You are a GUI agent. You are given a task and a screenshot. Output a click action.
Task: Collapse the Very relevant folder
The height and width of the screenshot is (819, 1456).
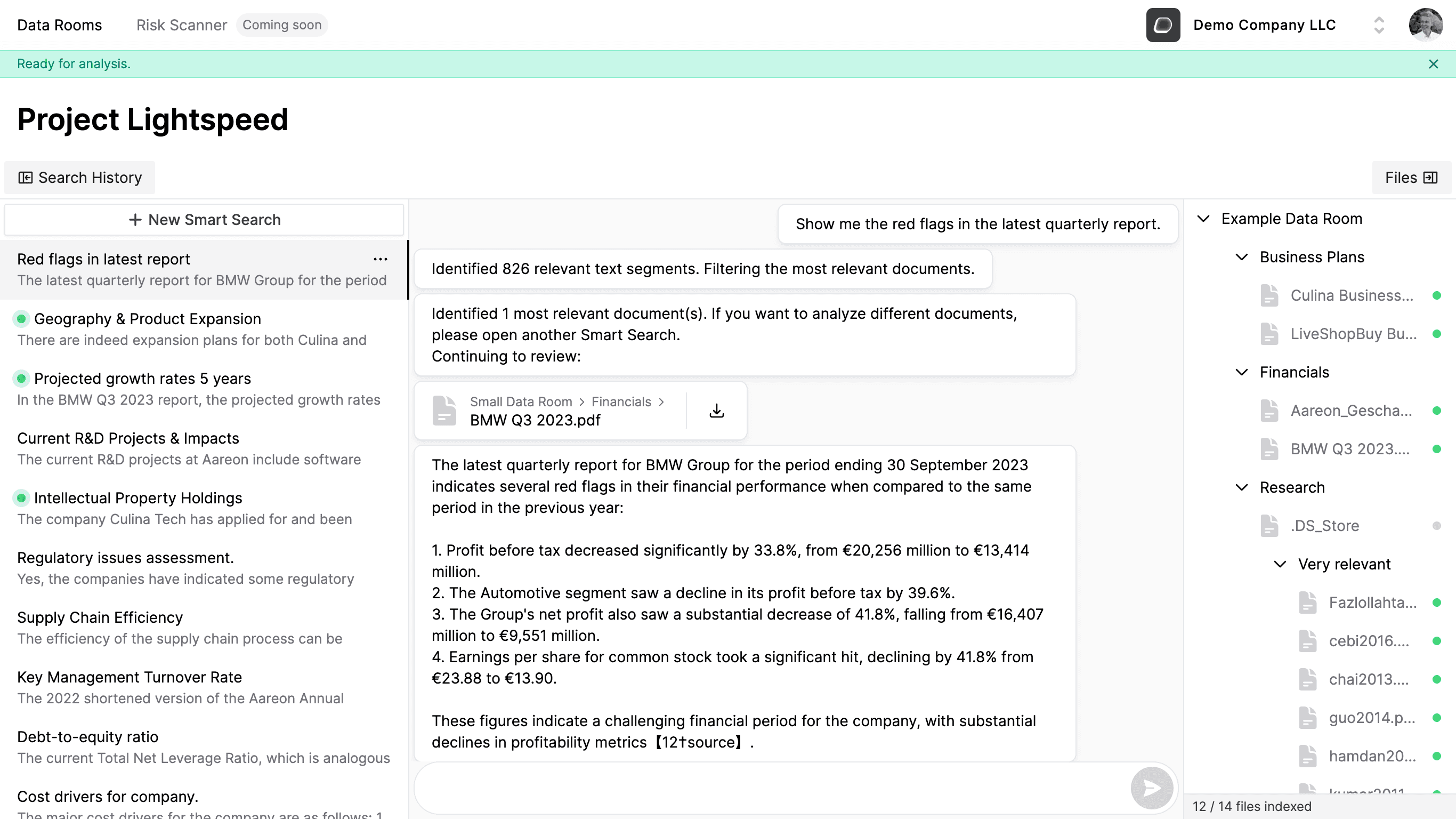tap(1280, 565)
